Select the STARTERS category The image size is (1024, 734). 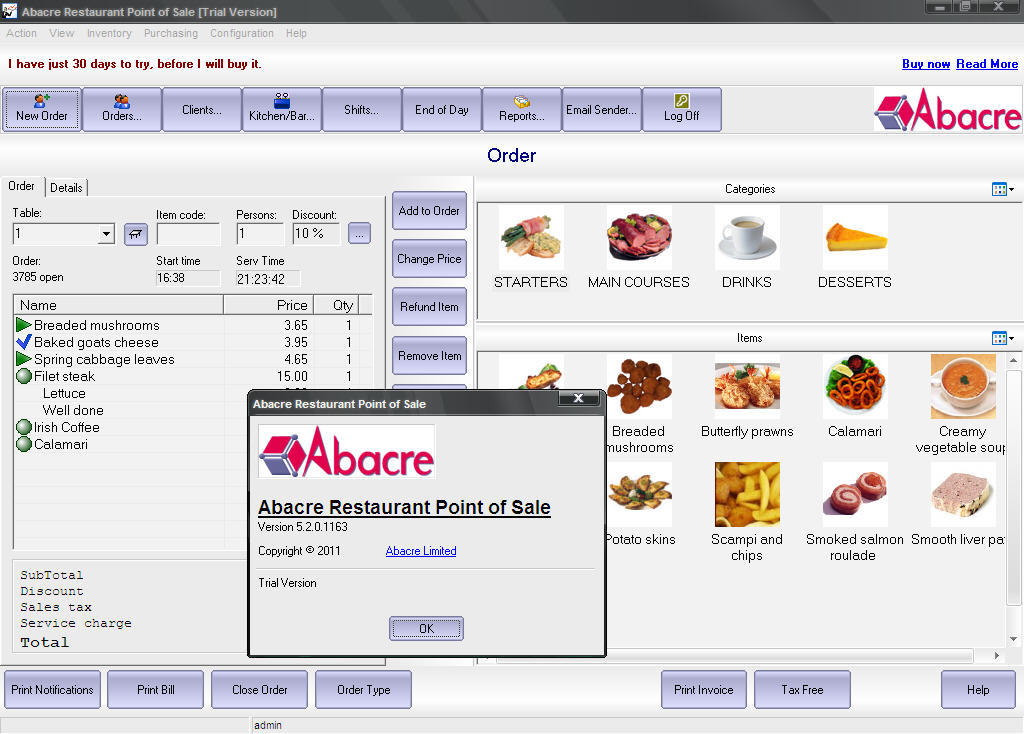pyautogui.click(x=531, y=238)
